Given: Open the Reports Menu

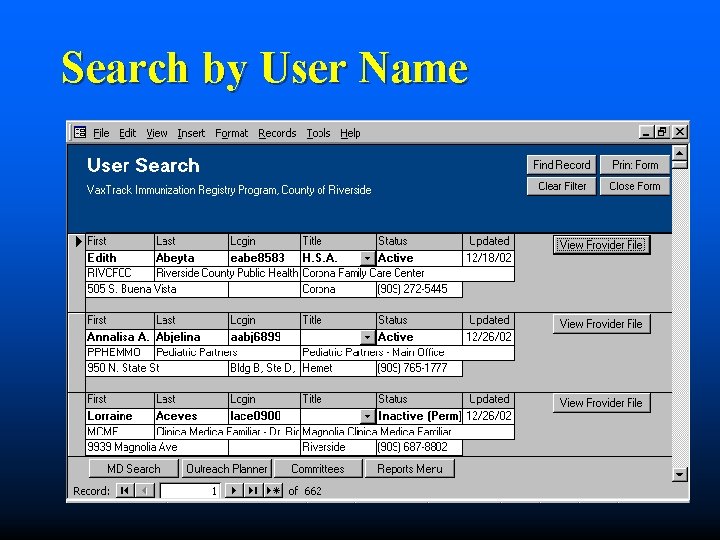Looking at the screenshot, I should tap(410, 469).
